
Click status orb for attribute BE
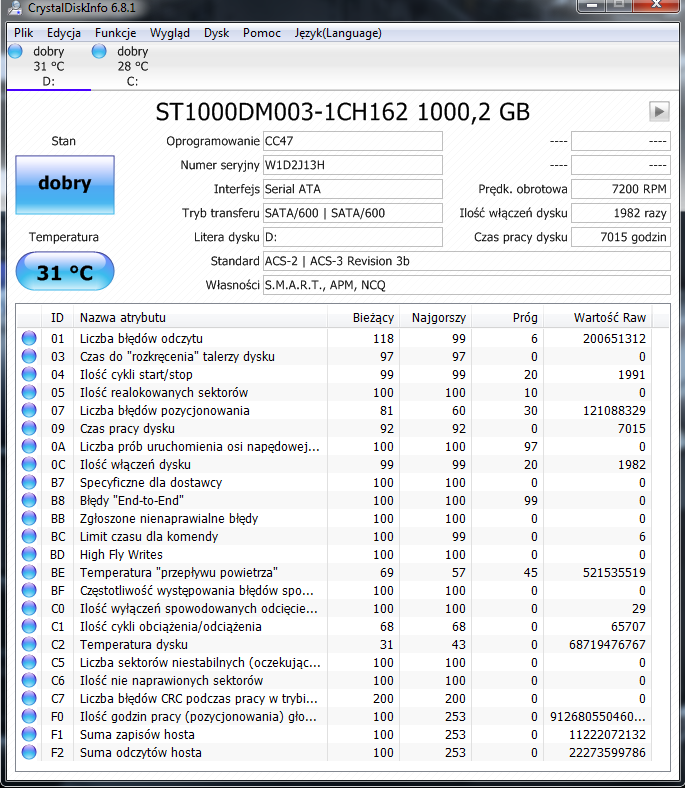pyautogui.click(x=29, y=572)
